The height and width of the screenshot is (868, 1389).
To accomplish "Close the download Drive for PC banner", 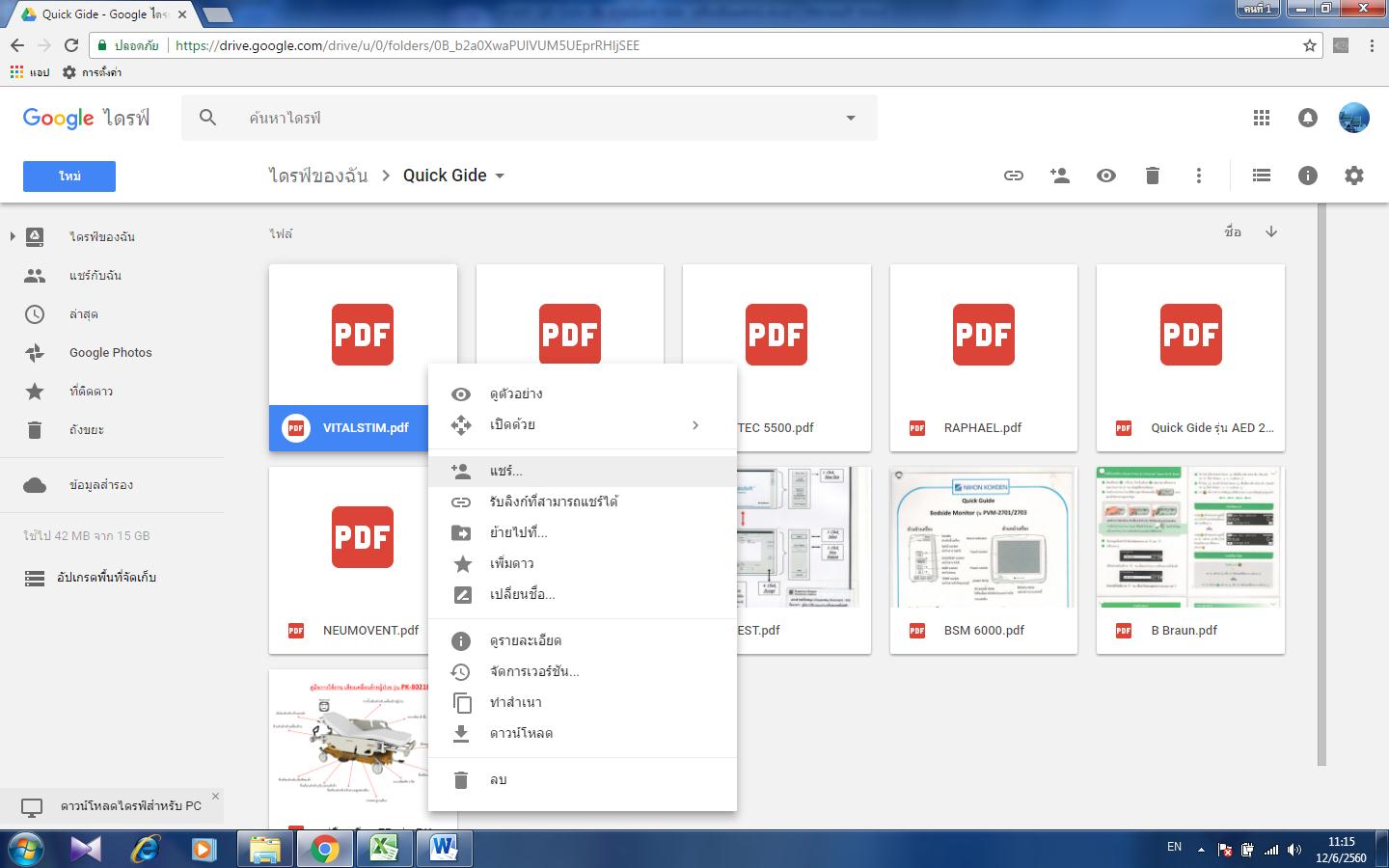I will pos(215,796).
